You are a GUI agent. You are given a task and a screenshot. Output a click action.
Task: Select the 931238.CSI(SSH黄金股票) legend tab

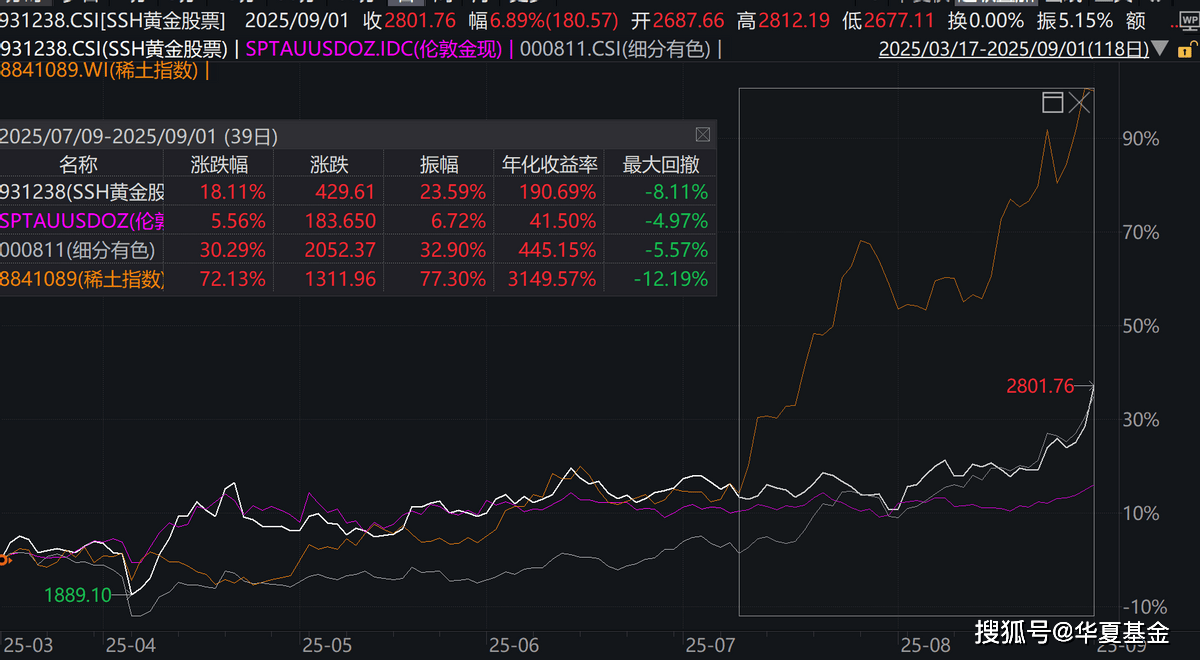tap(110, 47)
